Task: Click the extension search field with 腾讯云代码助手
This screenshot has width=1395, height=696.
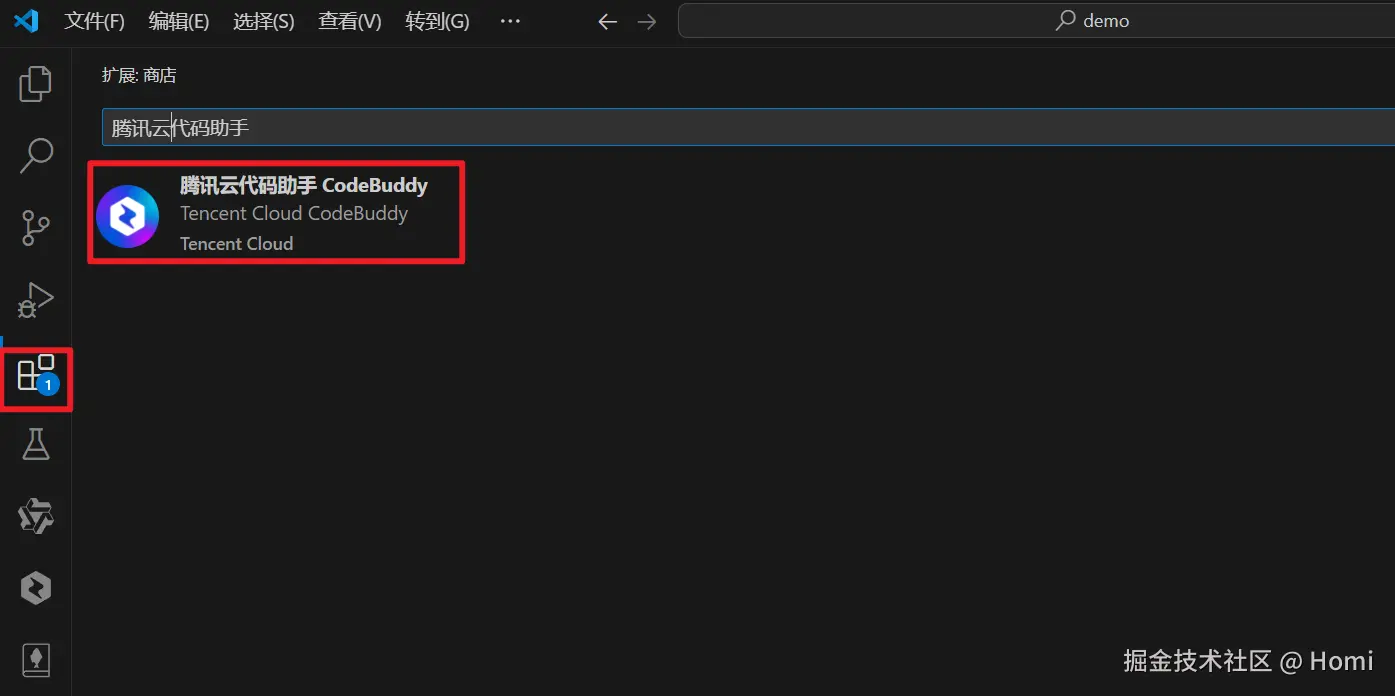Action: (748, 127)
